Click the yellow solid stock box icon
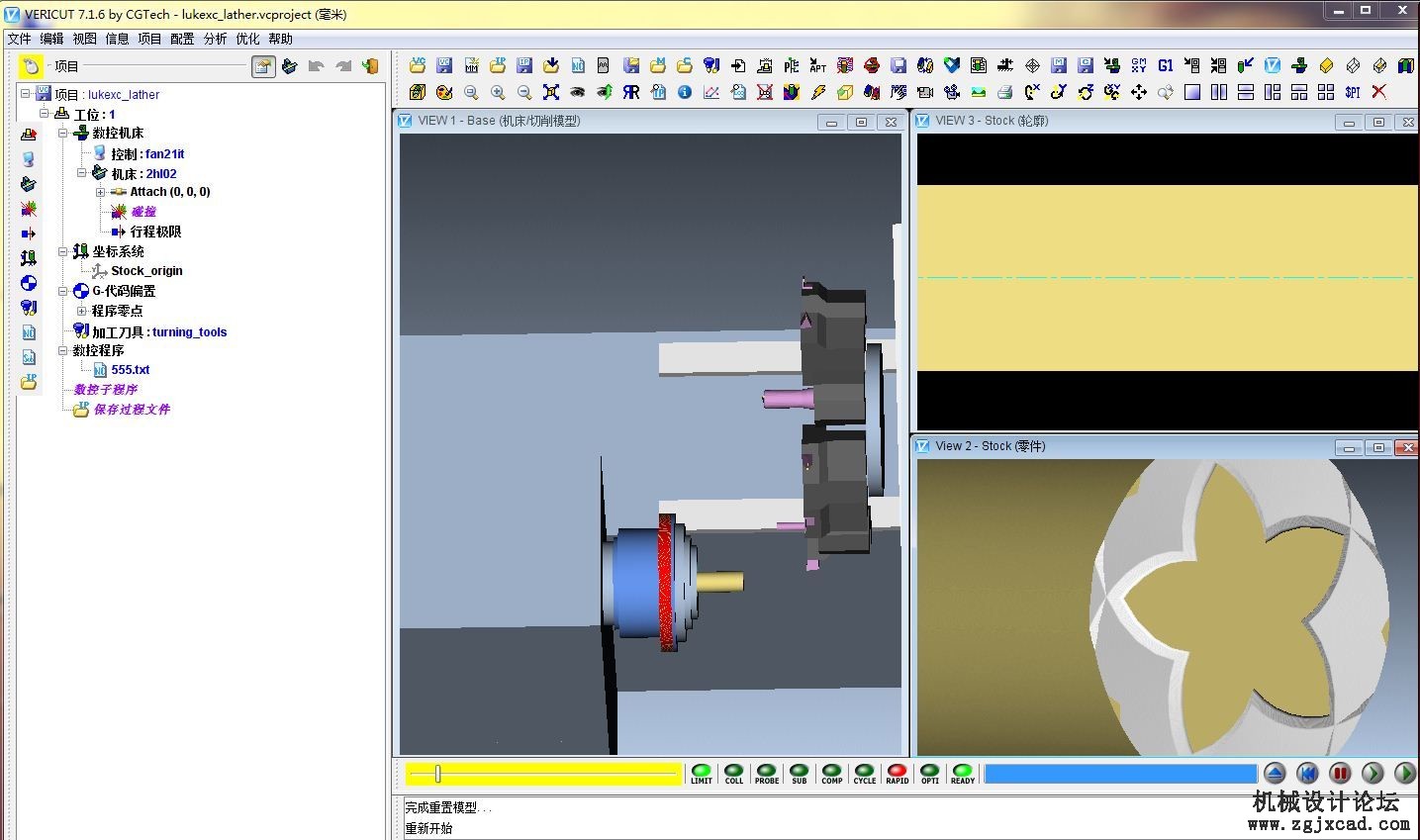 pyautogui.click(x=1326, y=65)
